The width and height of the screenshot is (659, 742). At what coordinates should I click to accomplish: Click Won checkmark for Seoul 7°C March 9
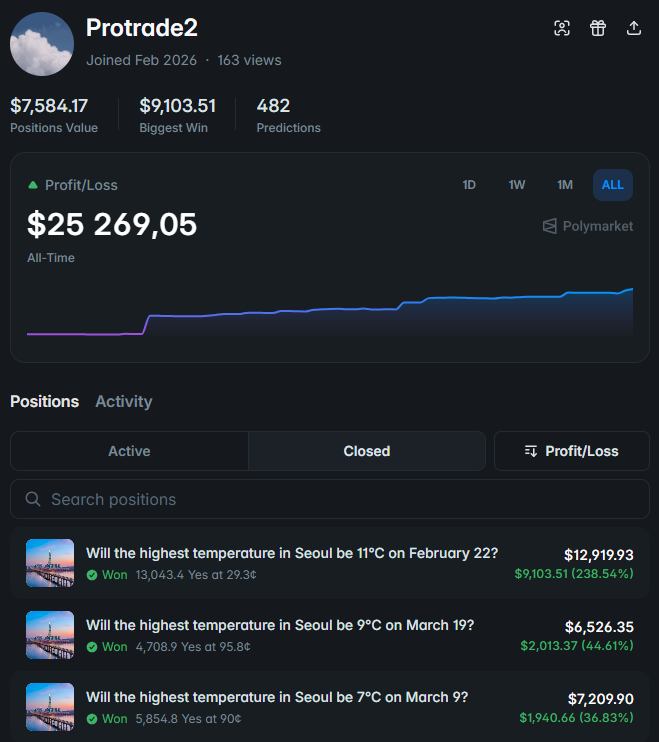92,719
